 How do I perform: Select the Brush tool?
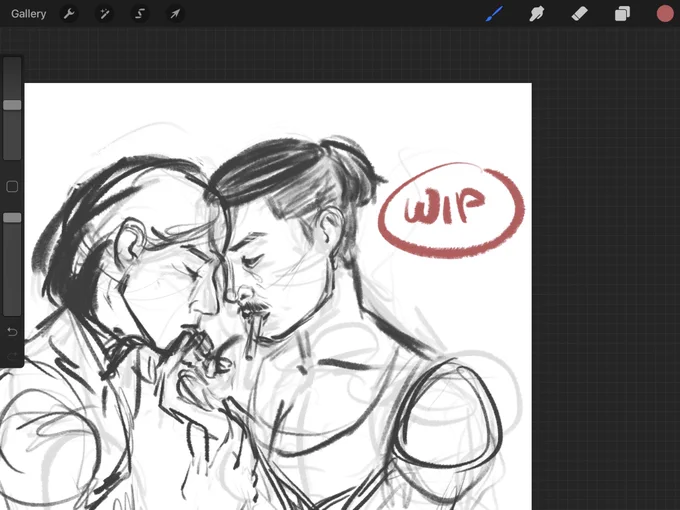tap(494, 13)
